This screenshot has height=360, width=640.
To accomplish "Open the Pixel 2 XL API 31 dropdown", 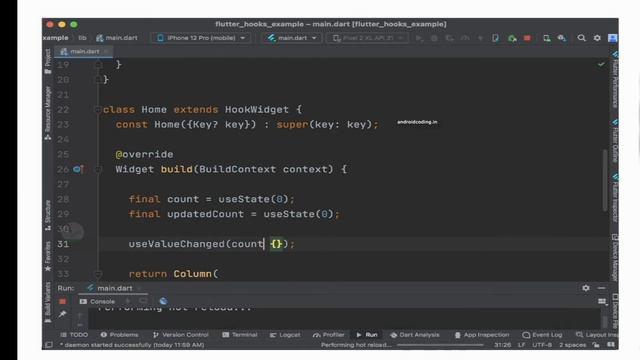I will pos(368,38).
